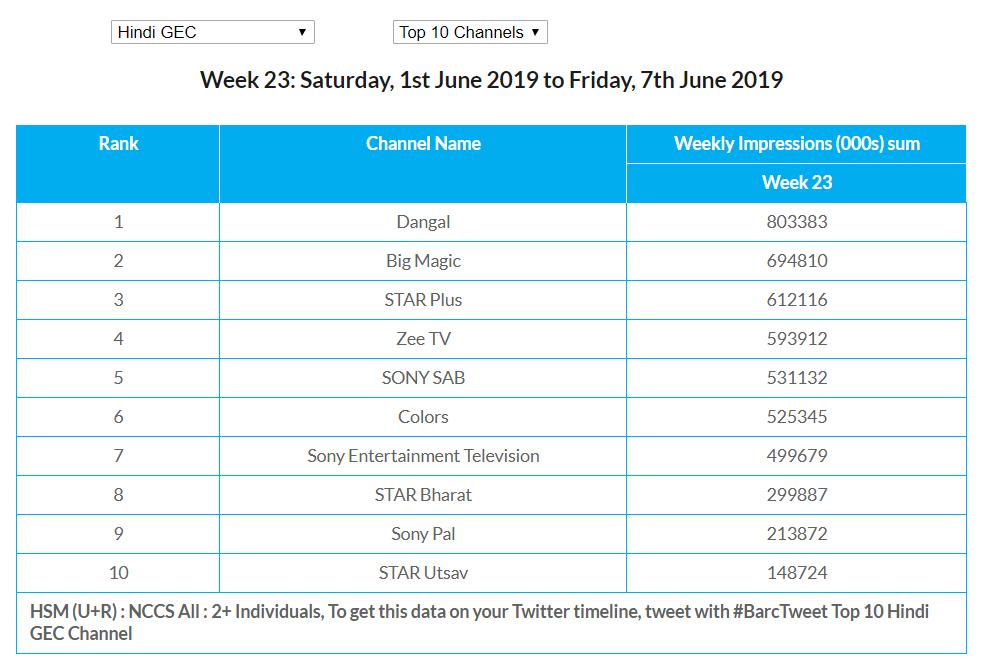Click the impressions value 499679

click(796, 456)
